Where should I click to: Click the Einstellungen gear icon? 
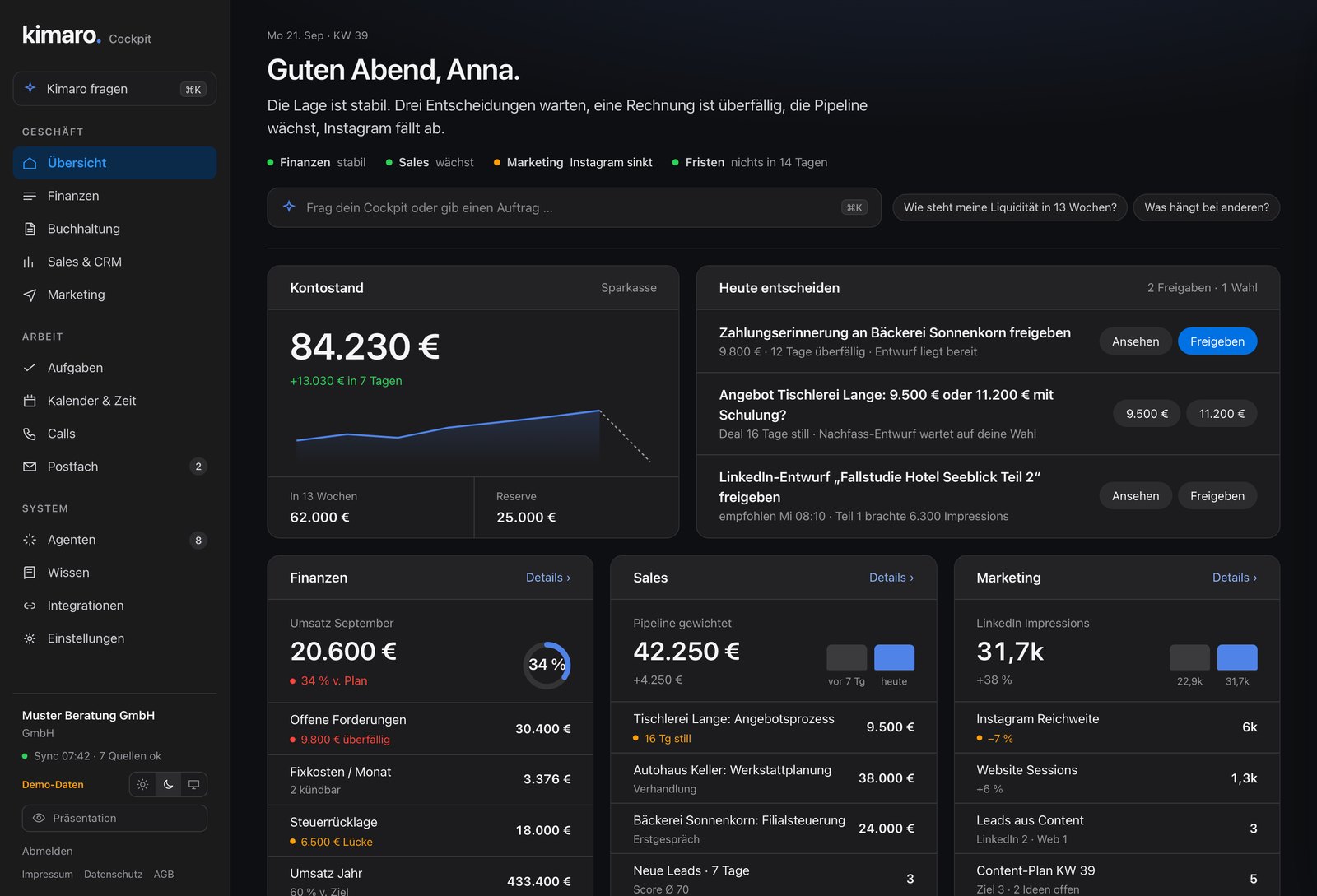(x=30, y=638)
